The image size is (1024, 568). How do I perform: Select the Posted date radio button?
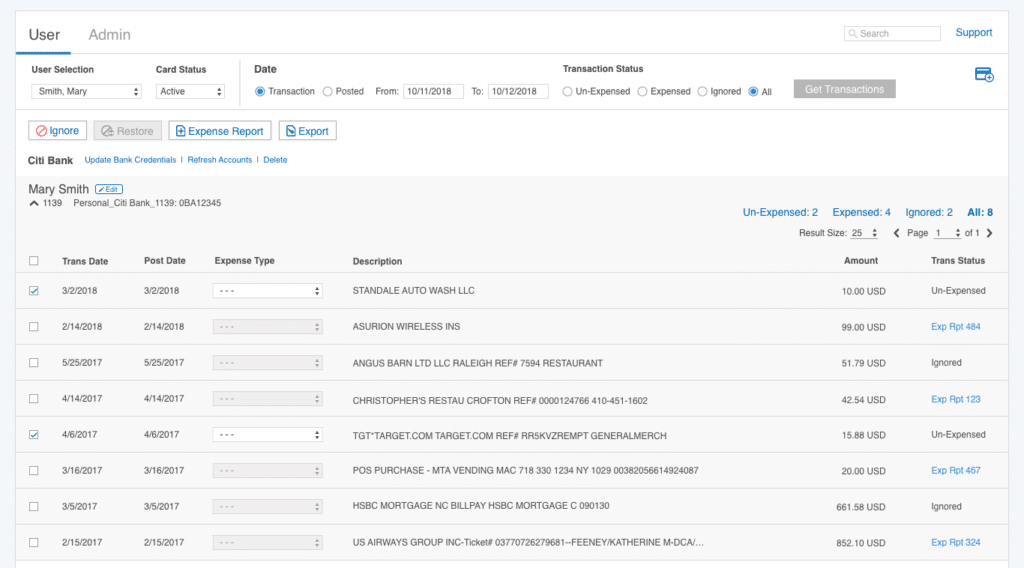(x=327, y=91)
